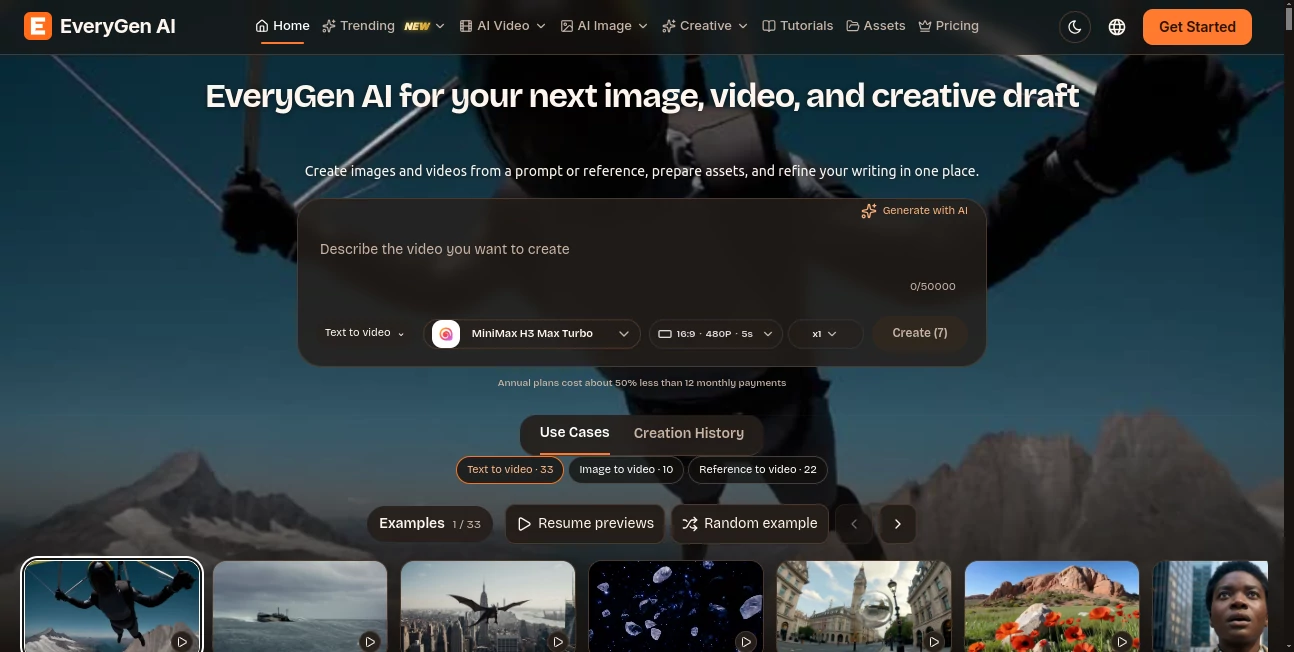Click Get Started button
Viewport: 1294px width, 652px height.
[x=1197, y=27]
